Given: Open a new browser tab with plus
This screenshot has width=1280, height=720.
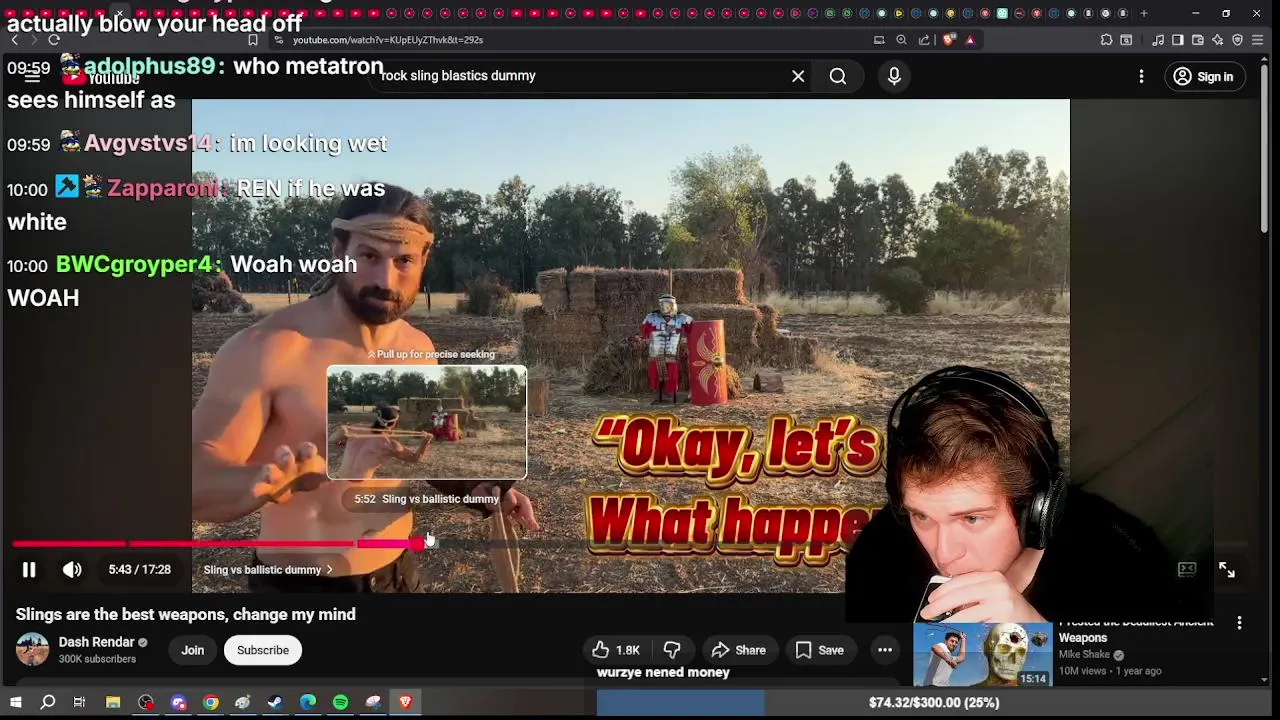Looking at the screenshot, I should pos(1144,13).
